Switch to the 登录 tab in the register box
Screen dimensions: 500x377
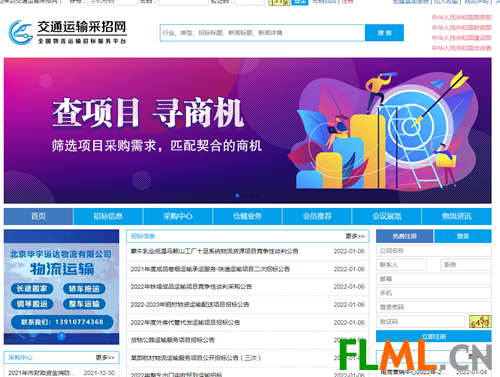[x=463, y=236]
